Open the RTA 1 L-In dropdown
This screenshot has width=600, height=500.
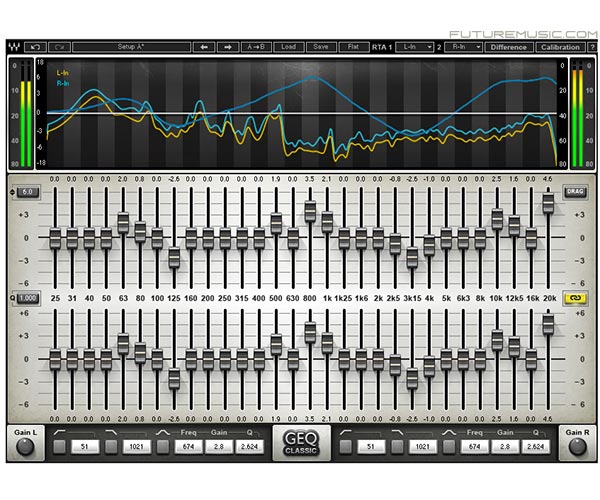[x=415, y=47]
